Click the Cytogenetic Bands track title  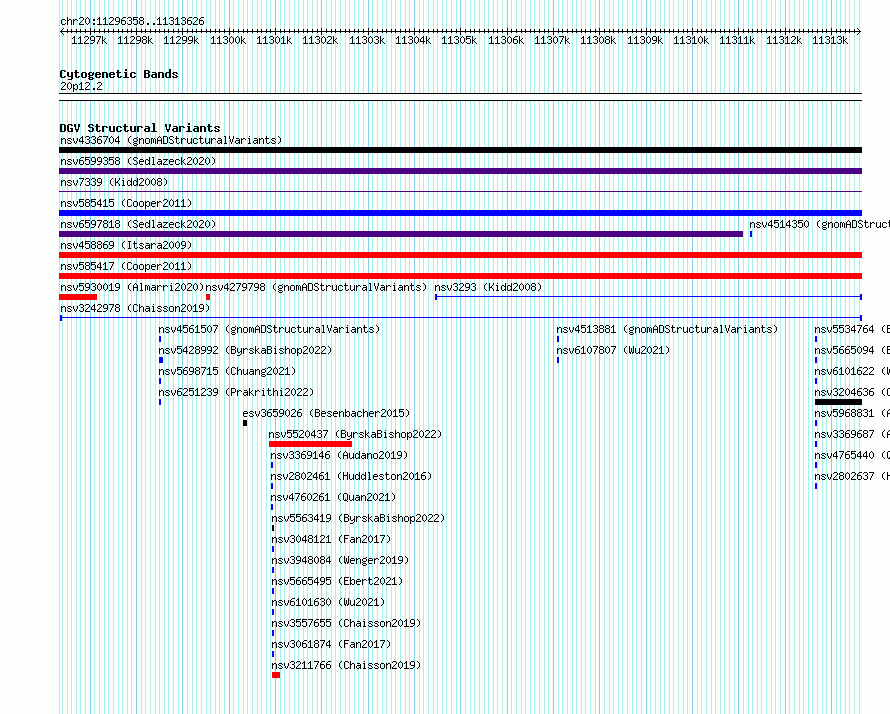(119, 74)
